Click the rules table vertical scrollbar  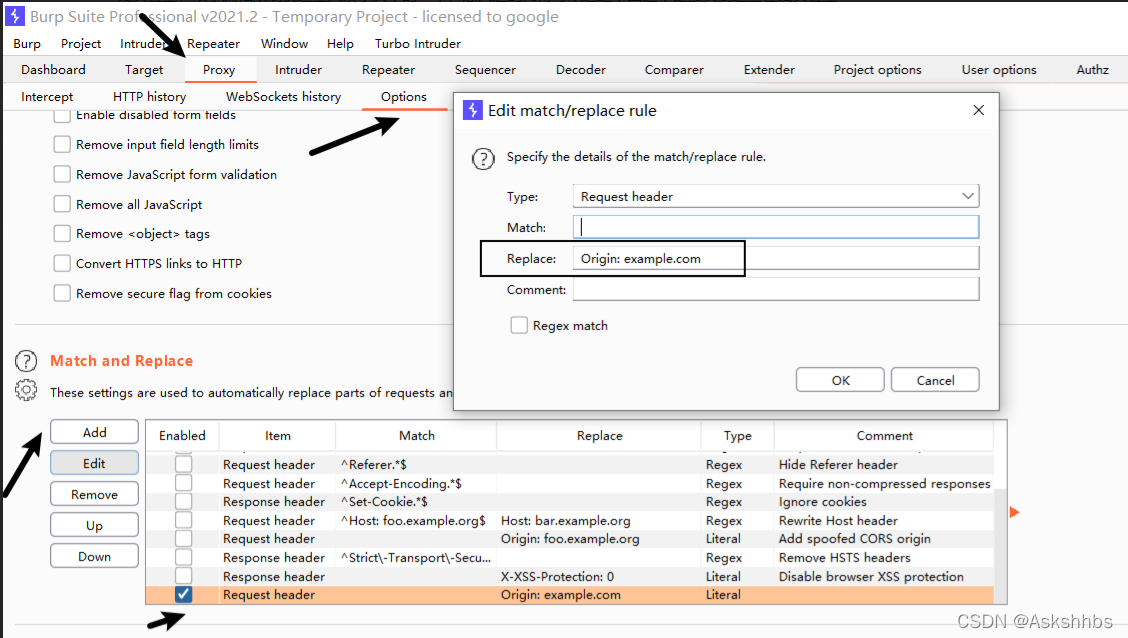[1000, 547]
